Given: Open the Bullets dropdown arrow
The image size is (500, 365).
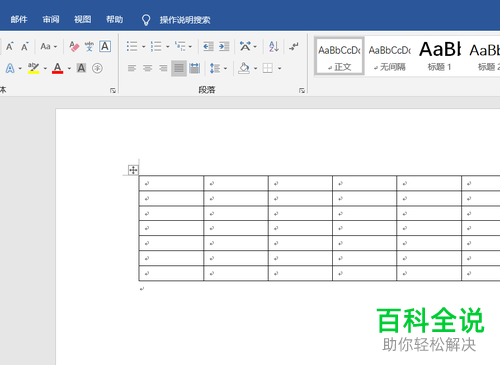Looking at the screenshot, I should coord(144,46).
